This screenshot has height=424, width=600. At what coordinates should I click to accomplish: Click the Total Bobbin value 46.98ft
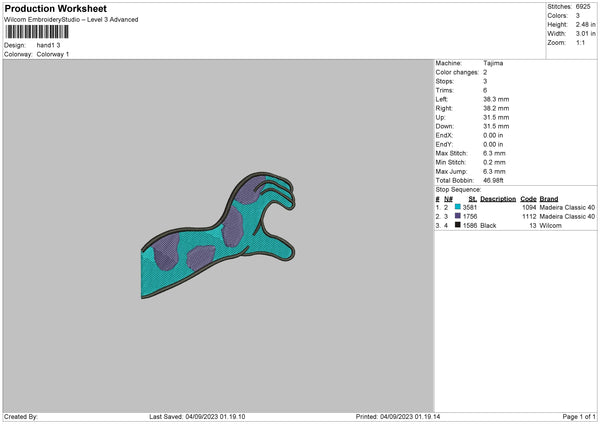[x=493, y=180]
